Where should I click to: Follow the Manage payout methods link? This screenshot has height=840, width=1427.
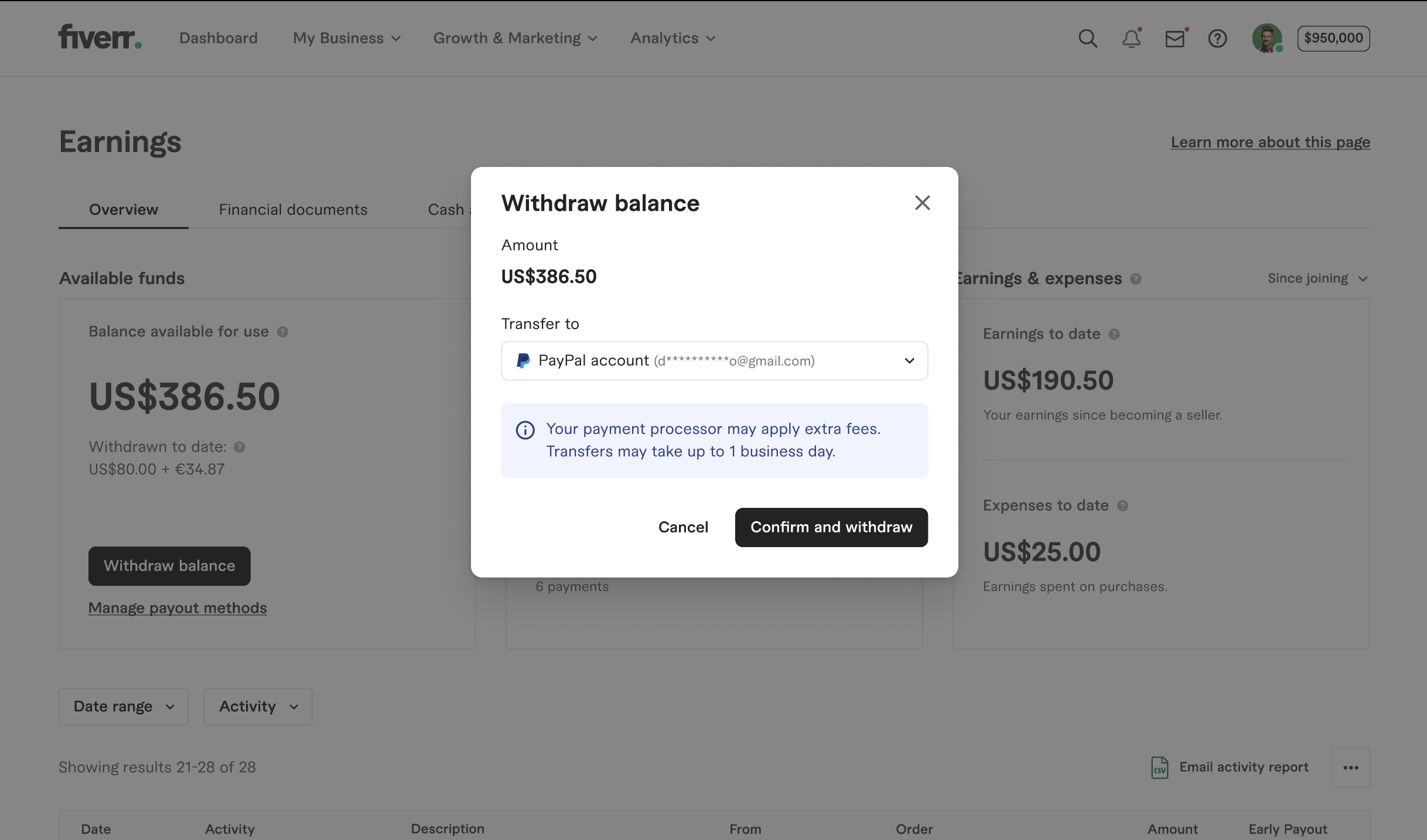tap(177, 608)
